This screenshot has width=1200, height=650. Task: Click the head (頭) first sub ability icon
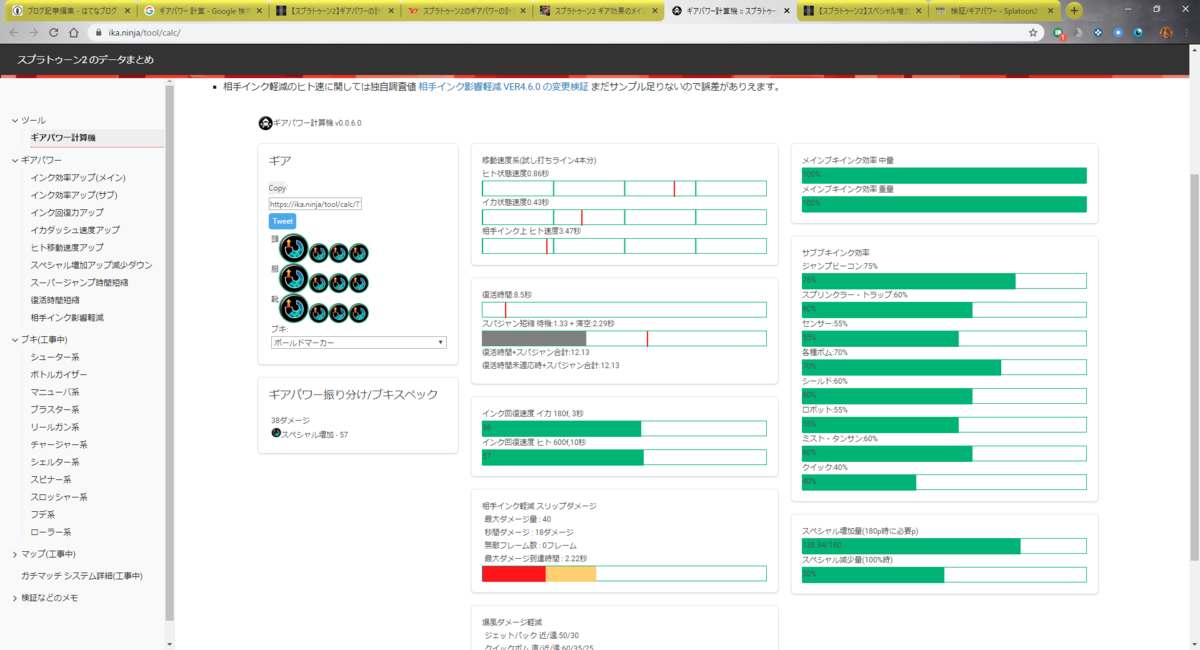[x=320, y=252]
